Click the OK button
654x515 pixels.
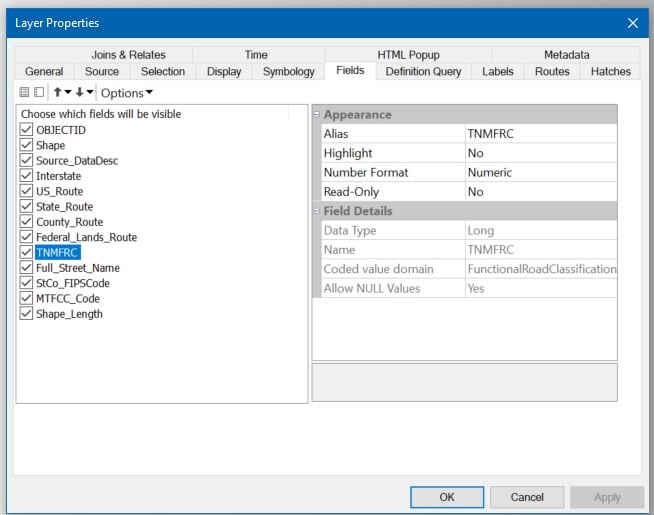point(447,497)
